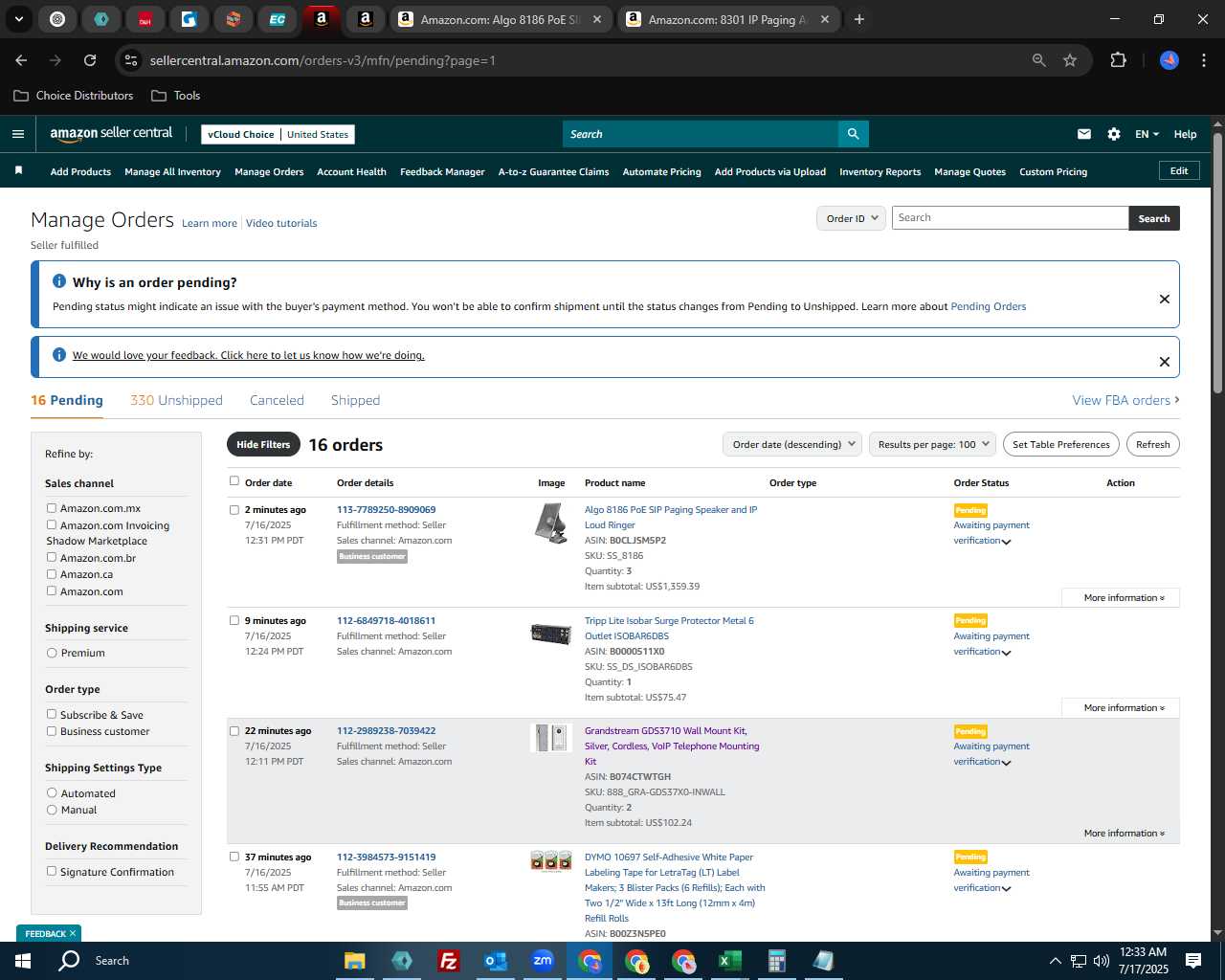Open Zoom from the taskbar
The height and width of the screenshot is (980, 1225).
543,961
